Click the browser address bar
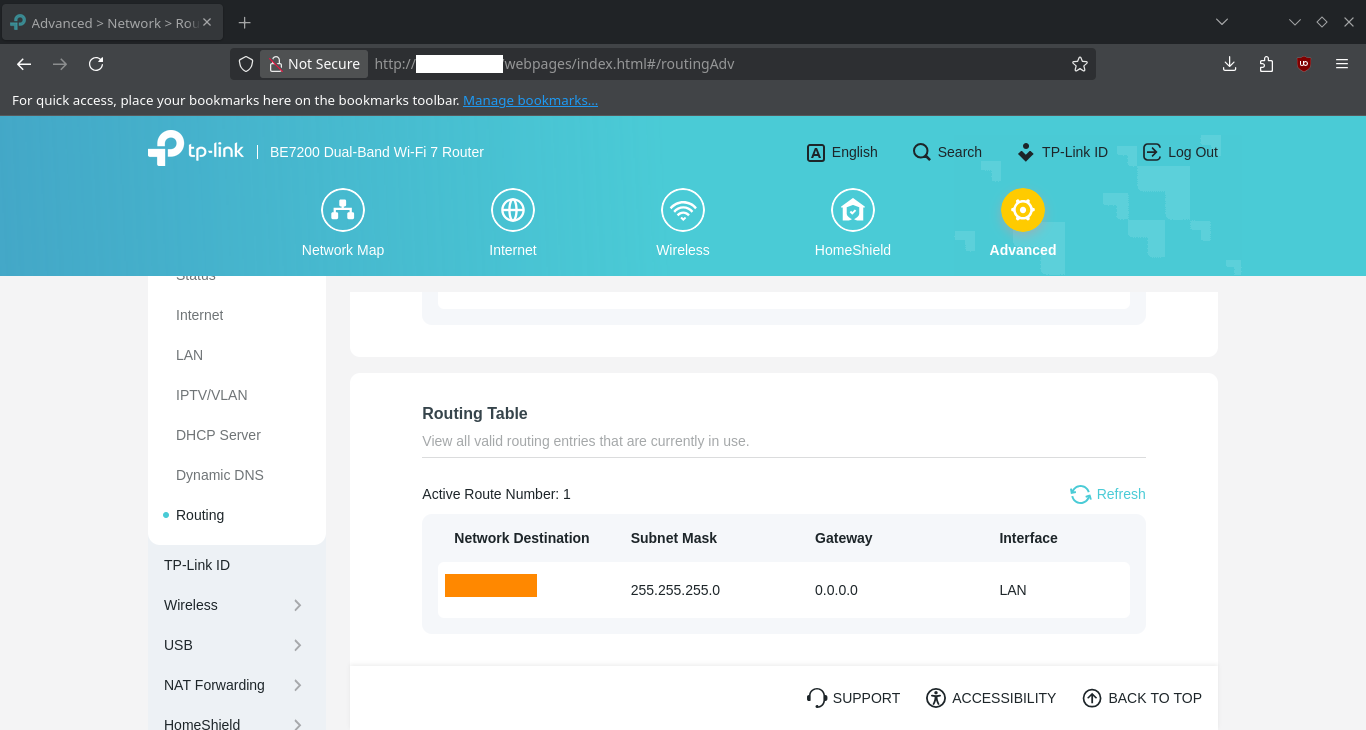This screenshot has height=730, width=1366. (x=715, y=64)
